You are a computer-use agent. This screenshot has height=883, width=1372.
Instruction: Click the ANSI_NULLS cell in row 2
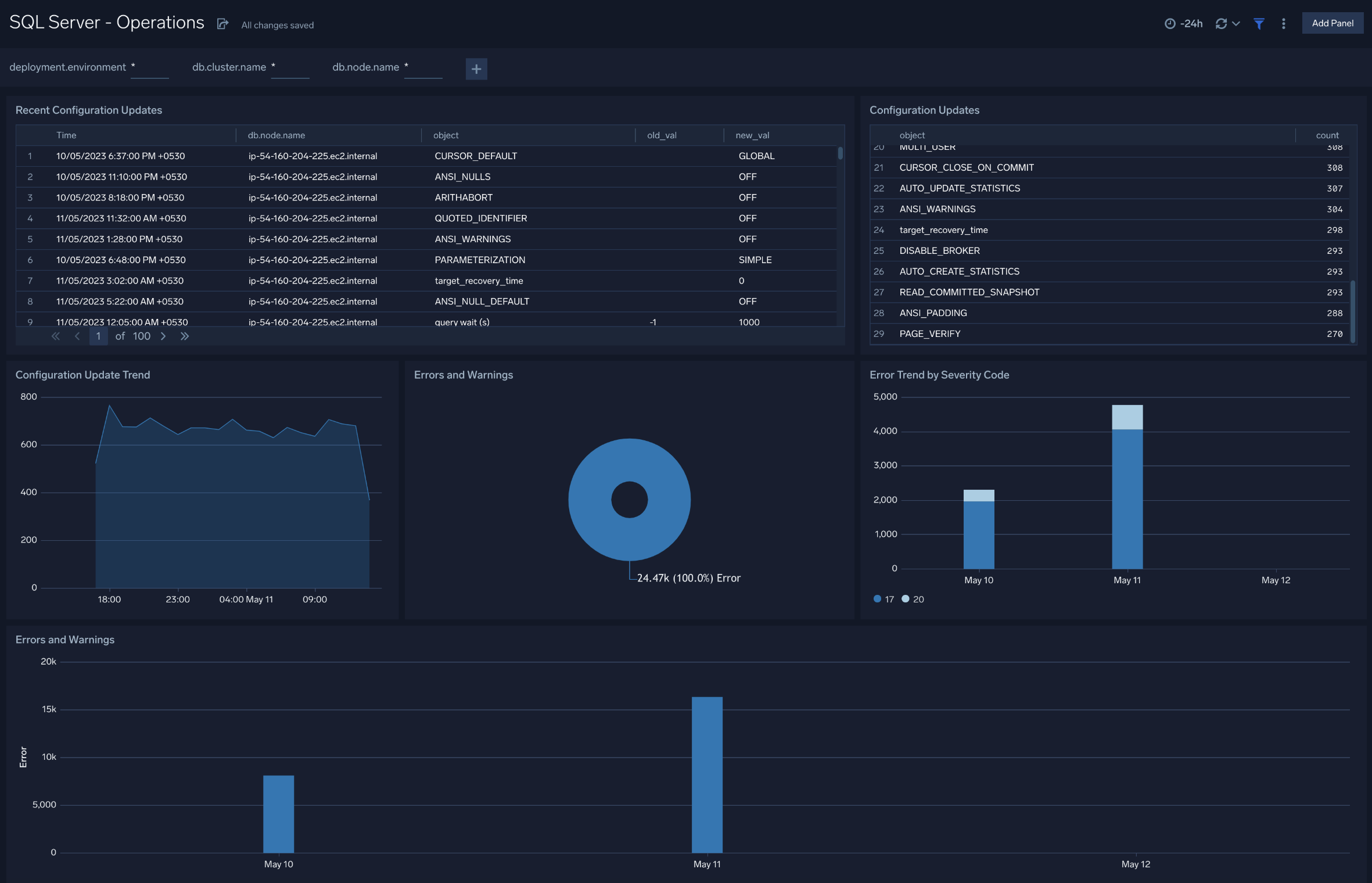coord(462,177)
